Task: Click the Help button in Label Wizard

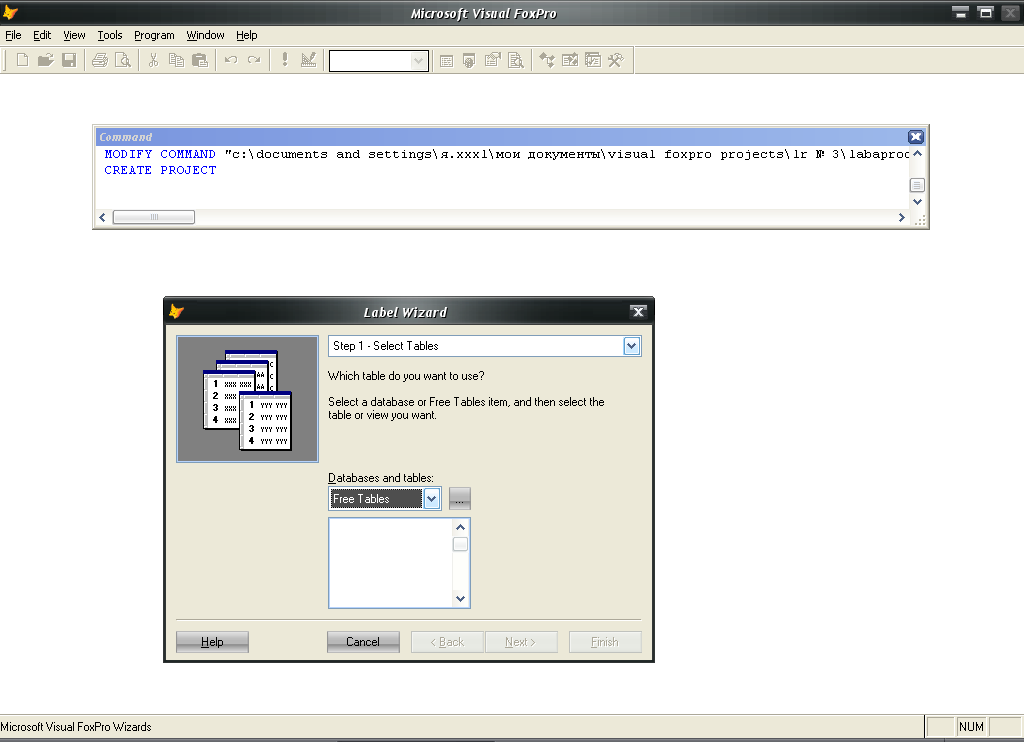Action: [x=212, y=642]
